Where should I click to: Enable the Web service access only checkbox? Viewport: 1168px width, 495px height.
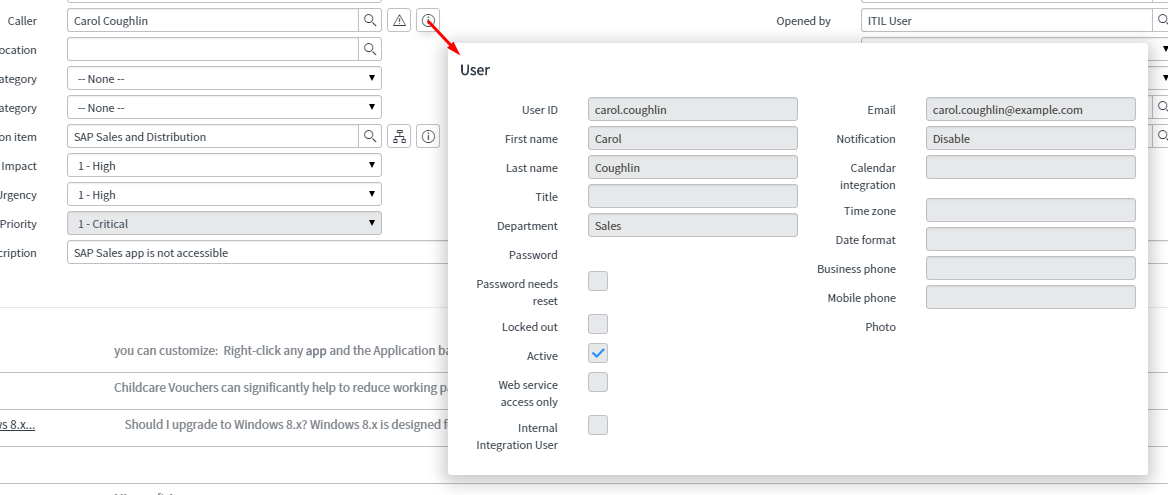click(598, 382)
